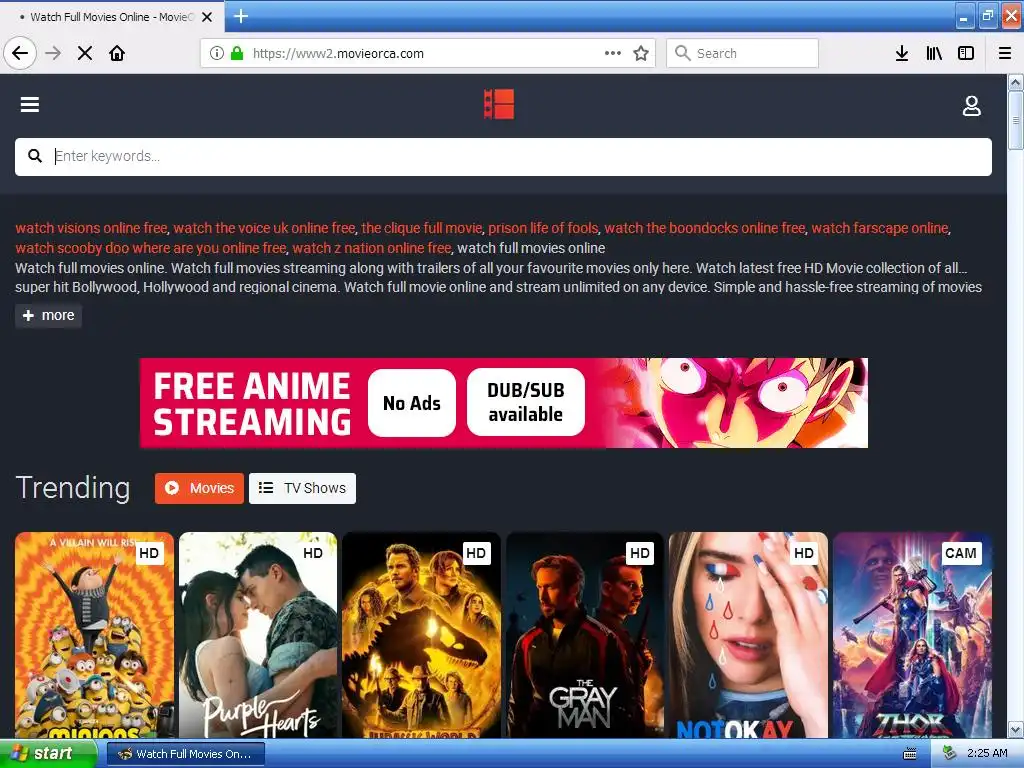Open link watch the voice uk online free
1024x768 pixels.
pos(264,228)
